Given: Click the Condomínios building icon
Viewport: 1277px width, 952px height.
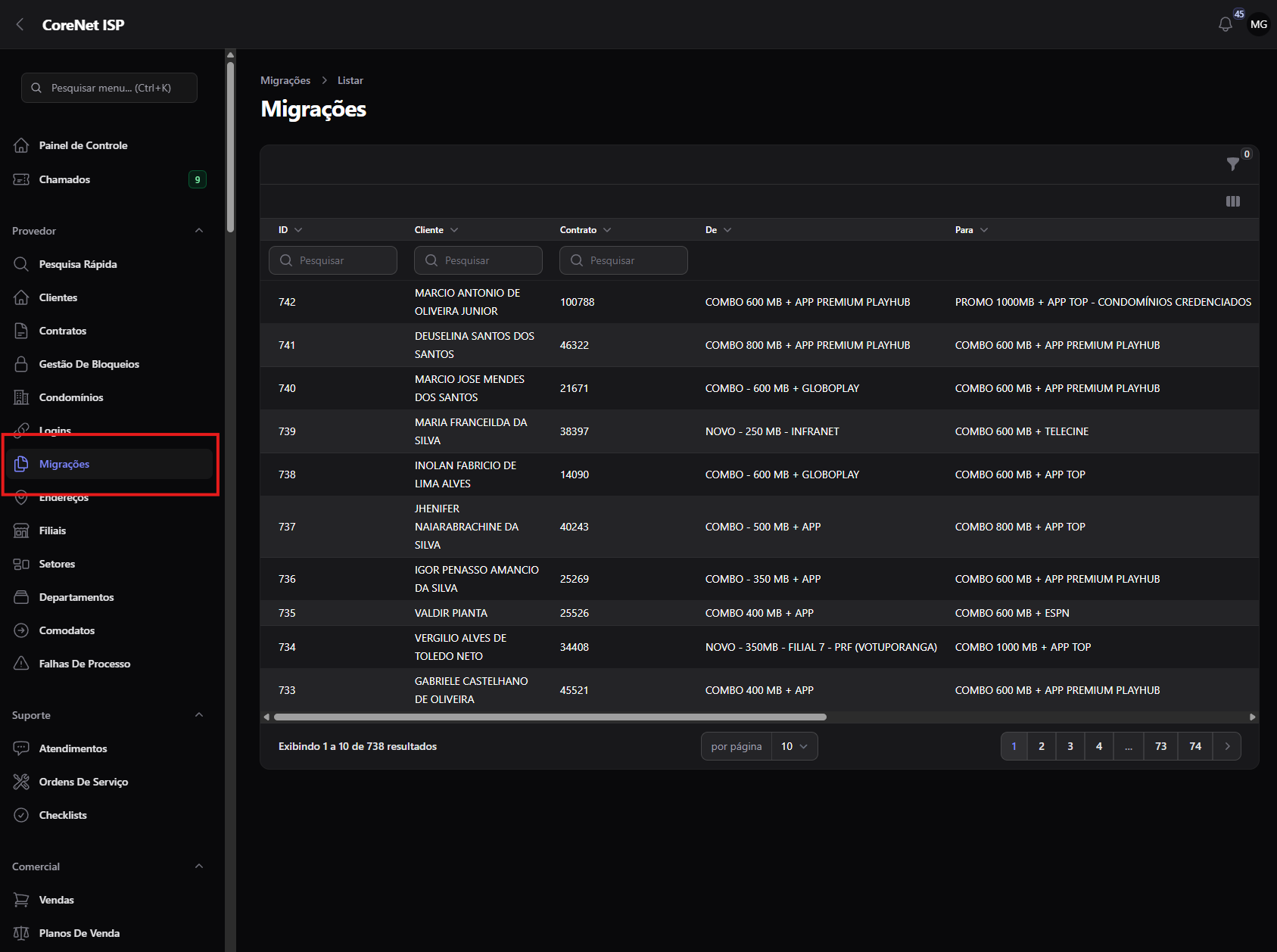Looking at the screenshot, I should tap(21, 397).
